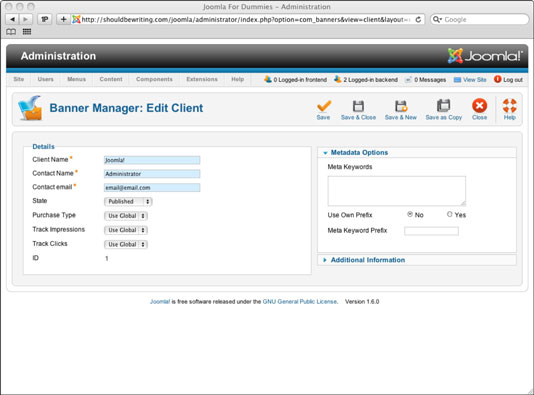The height and width of the screenshot is (395, 534).
Task: Click the Joomla! logo in header
Action: pyautogui.click(x=485, y=56)
